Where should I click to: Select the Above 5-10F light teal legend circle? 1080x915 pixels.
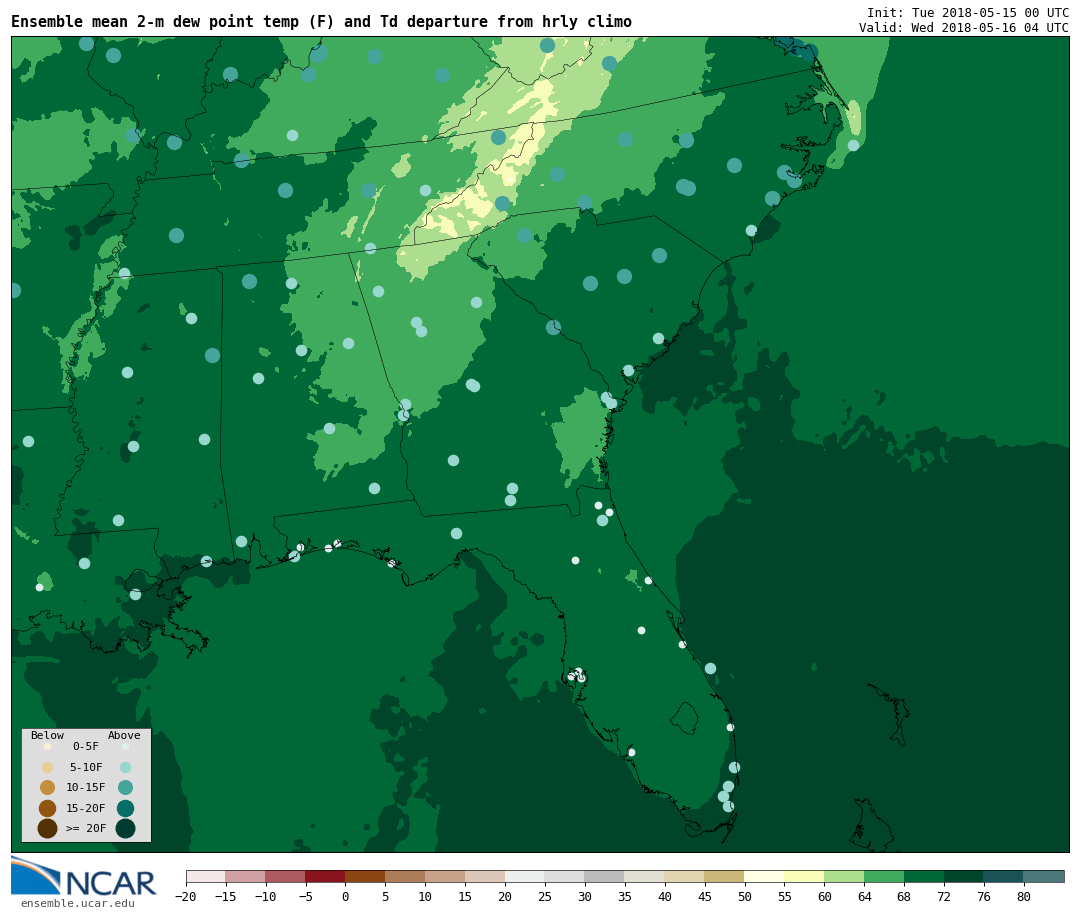click(x=125, y=768)
